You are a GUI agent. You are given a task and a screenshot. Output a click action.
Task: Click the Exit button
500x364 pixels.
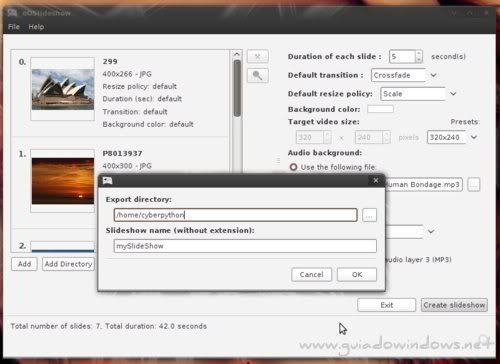click(387, 305)
